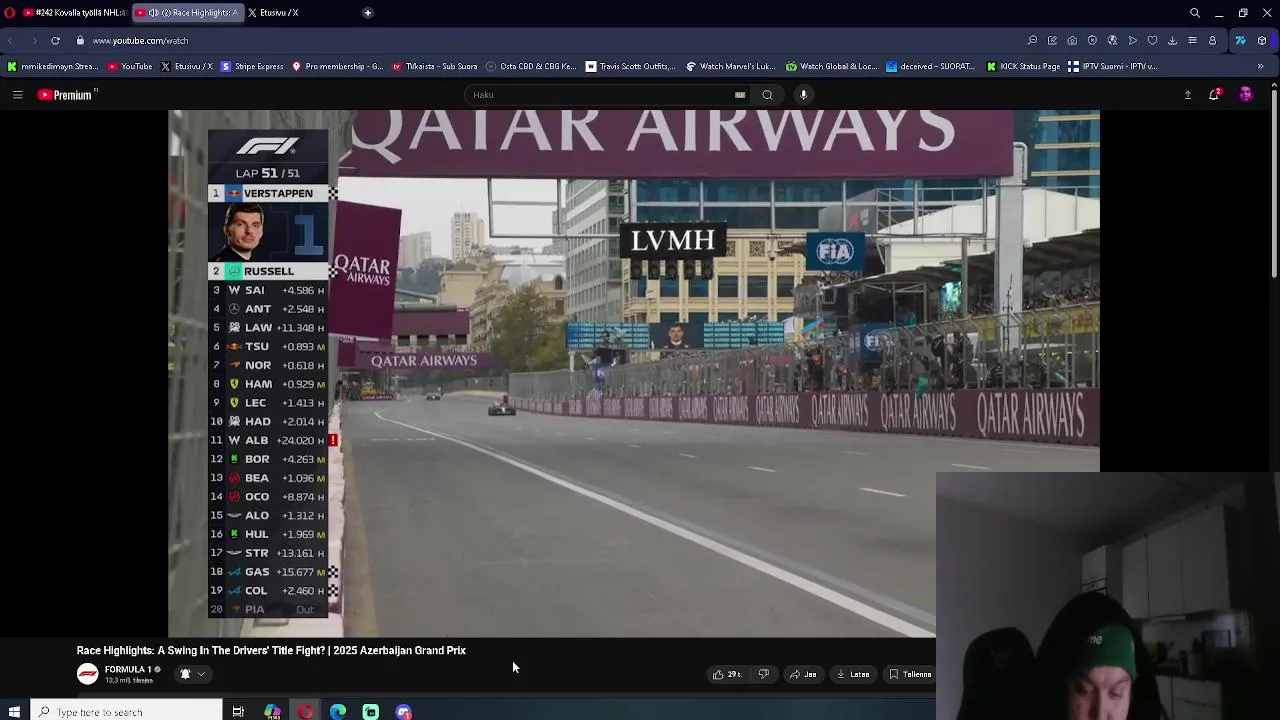1280x720 pixels.
Task: Click the browser tab search magnifier
Action: [1195, 13]
